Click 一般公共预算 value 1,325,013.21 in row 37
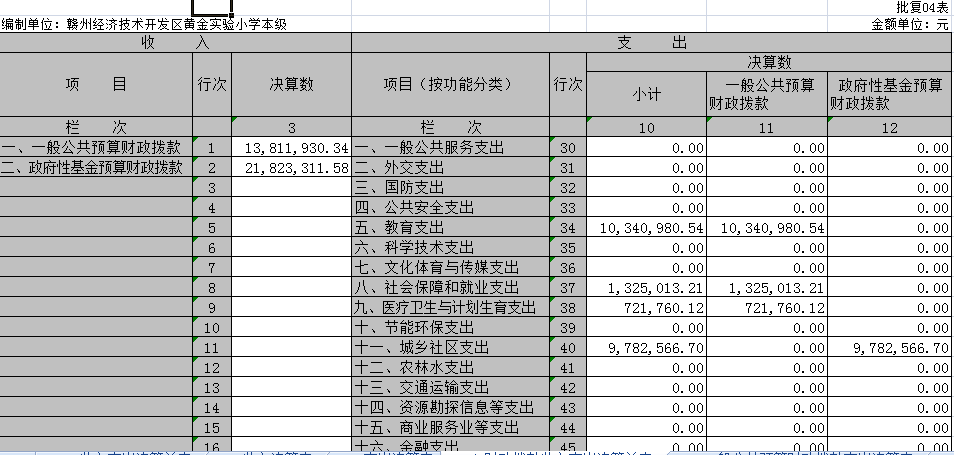Image resolution: width=954 pixels, height=455 pixels. pos(767,287)
